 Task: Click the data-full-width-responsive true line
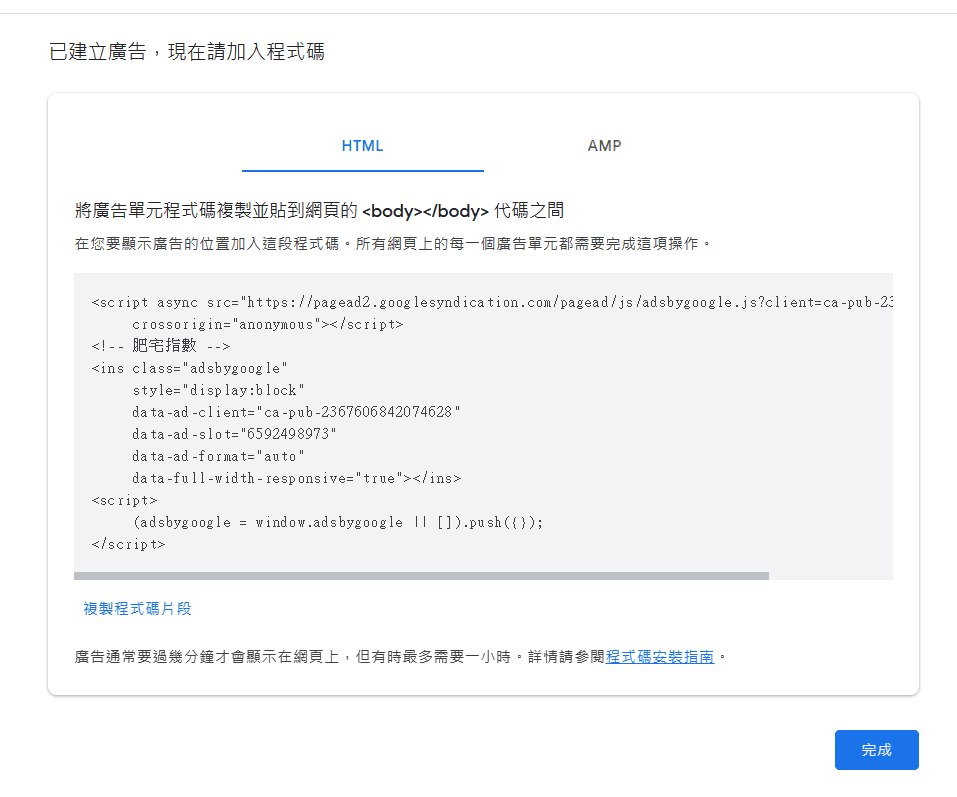coord(290,478)
